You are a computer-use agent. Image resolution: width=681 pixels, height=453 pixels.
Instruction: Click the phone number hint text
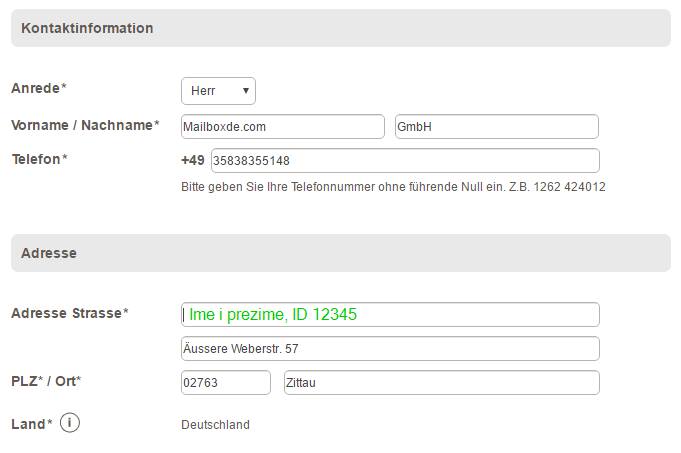[x=393, y=187]
